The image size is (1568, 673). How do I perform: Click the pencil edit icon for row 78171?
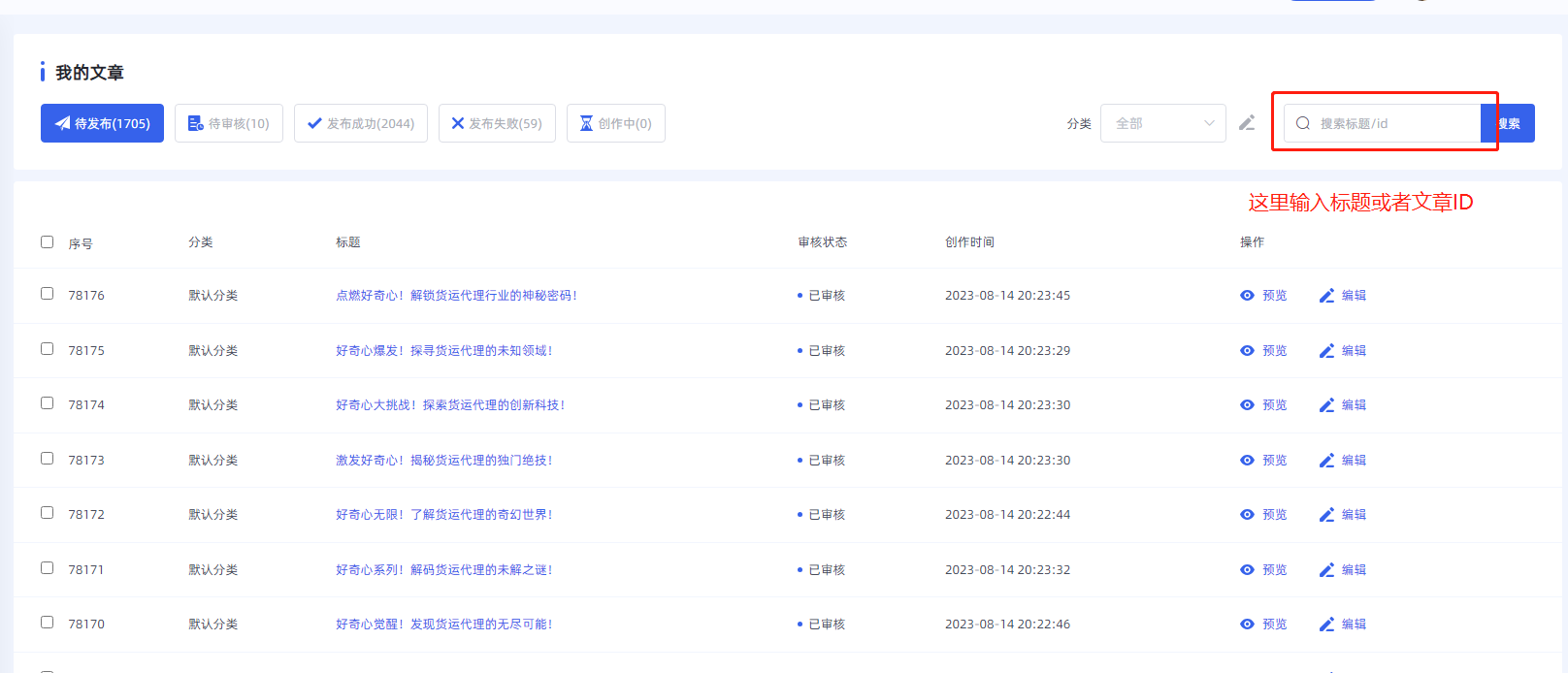1326,570
